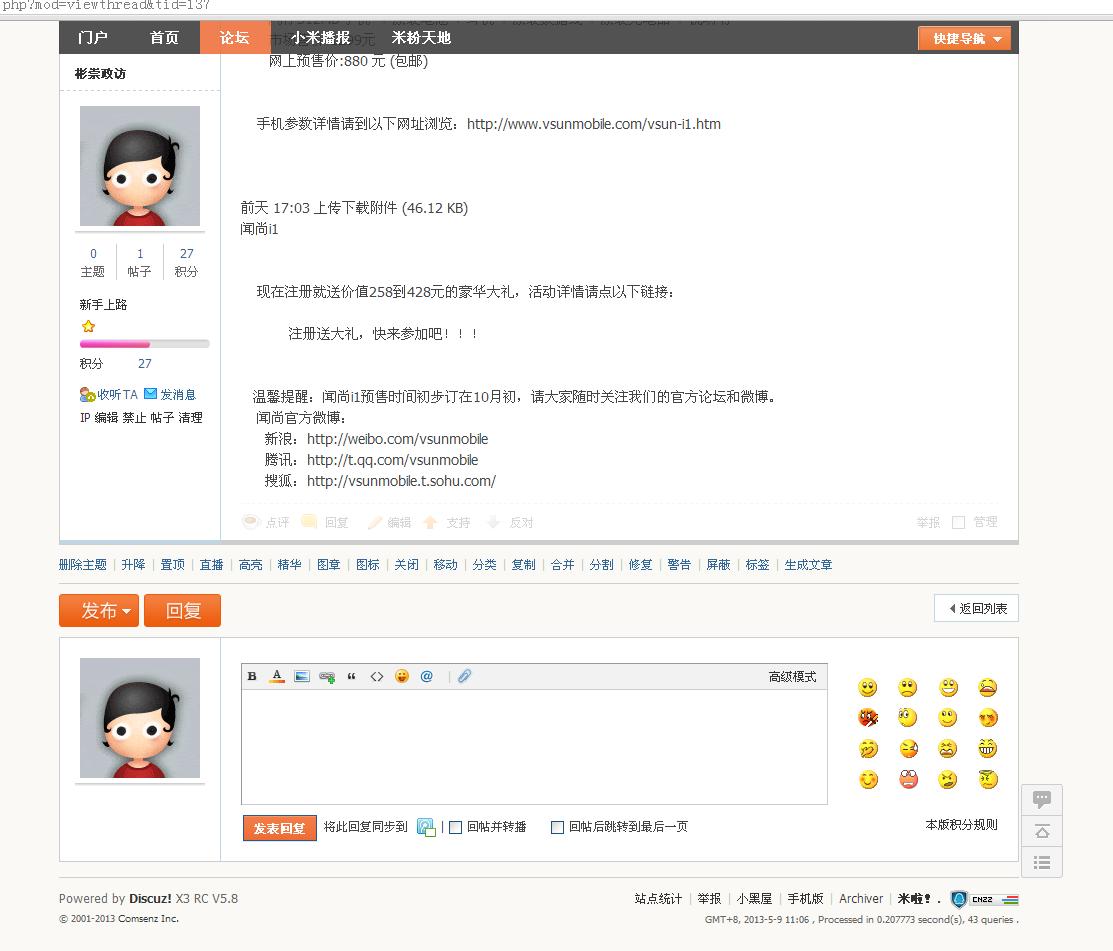Jump to top with floating arrow
The image size is (1113, 951).
(1042, 831)
